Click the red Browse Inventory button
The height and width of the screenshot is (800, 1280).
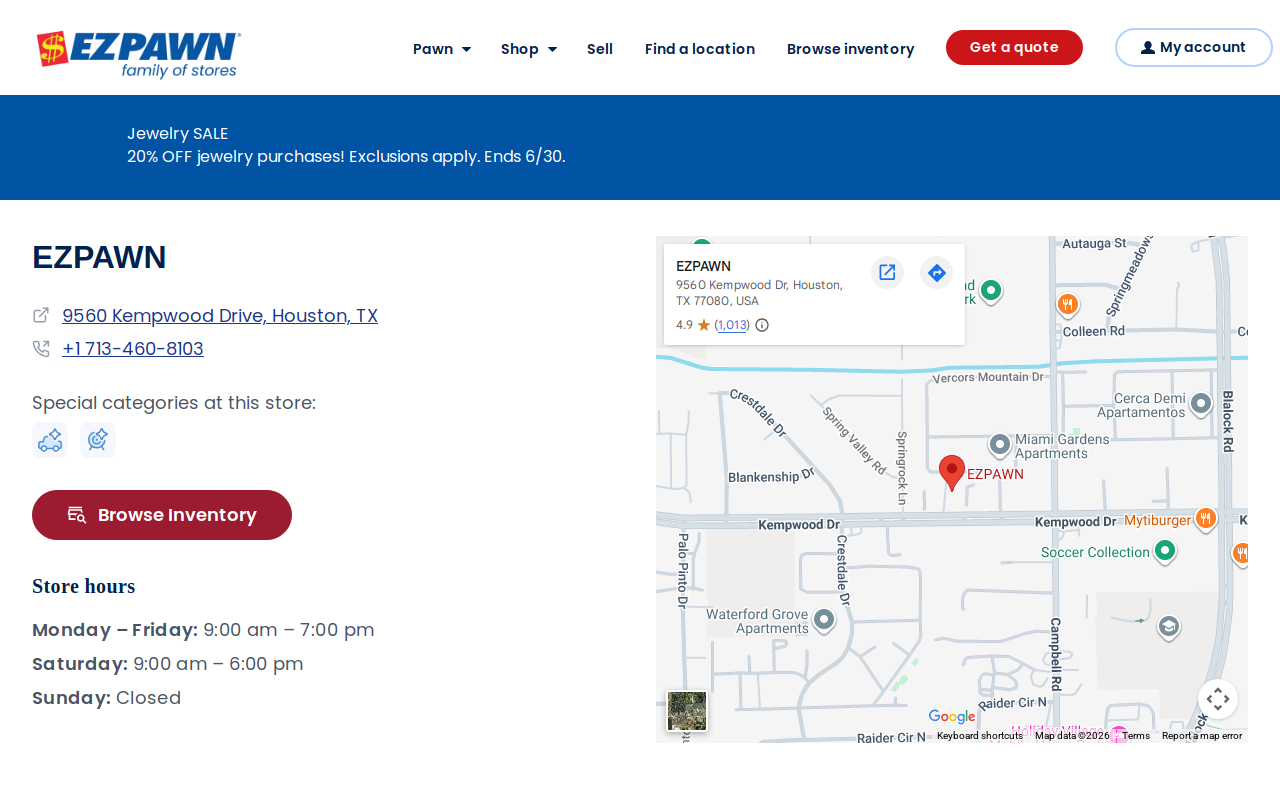(x=162, y=515)
